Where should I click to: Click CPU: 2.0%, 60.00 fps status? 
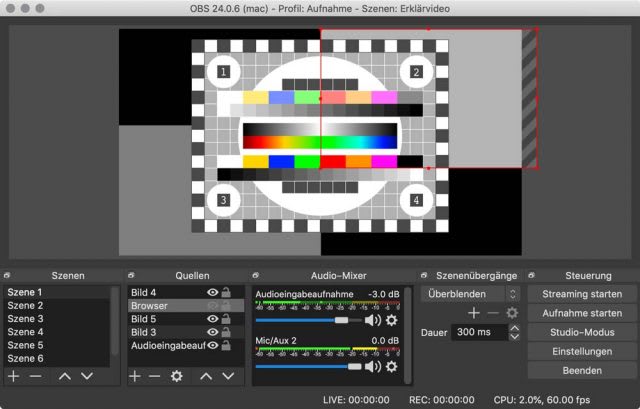(542, 400)
